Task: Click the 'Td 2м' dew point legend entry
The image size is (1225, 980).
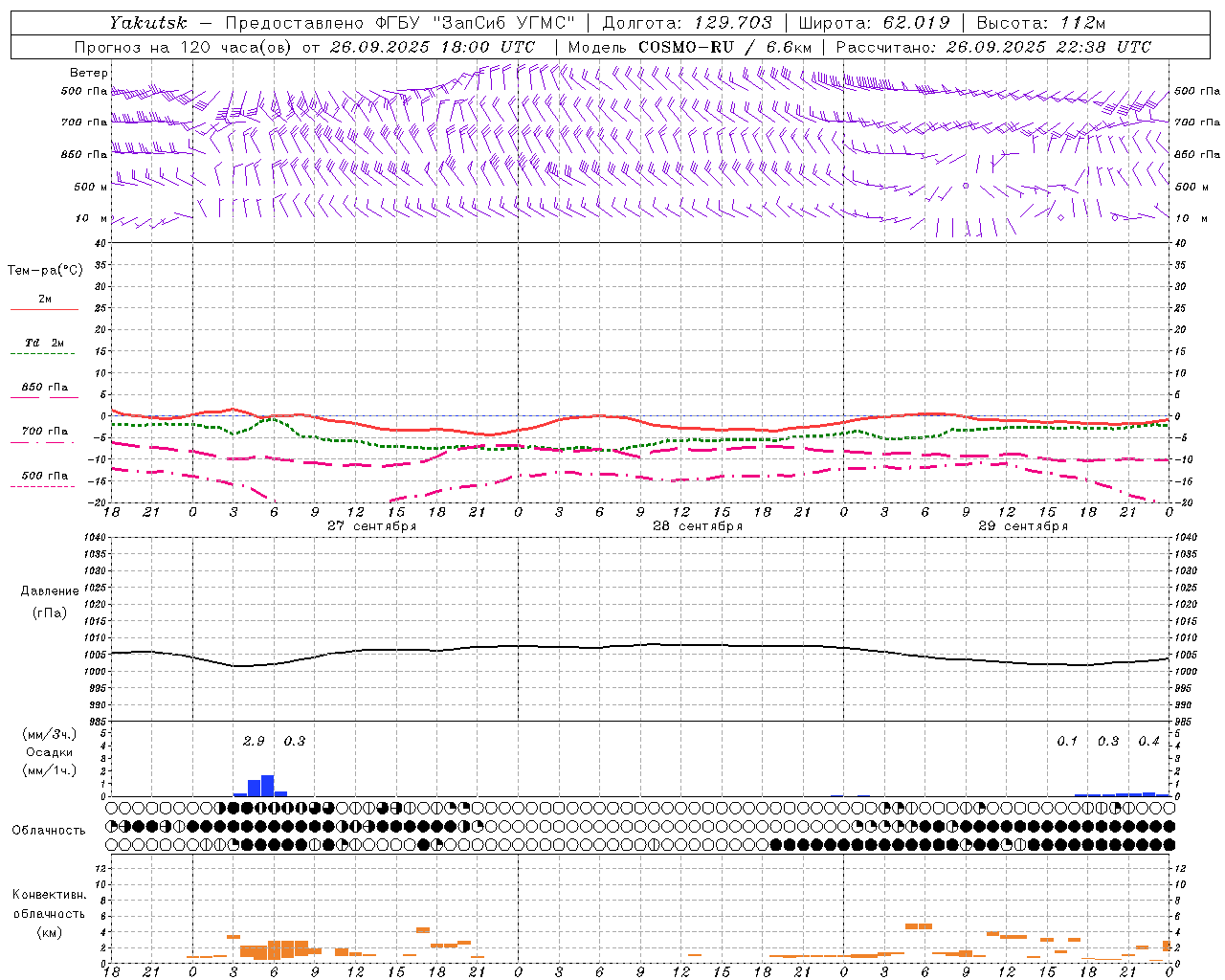Action: pyautogui.click(x=44, y=343)
